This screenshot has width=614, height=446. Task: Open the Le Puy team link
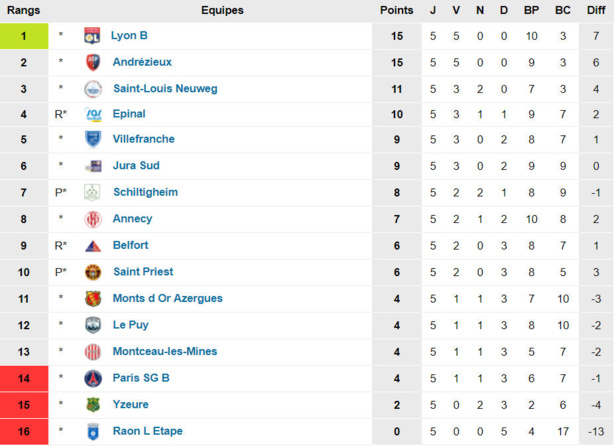[x=131, y=325]
